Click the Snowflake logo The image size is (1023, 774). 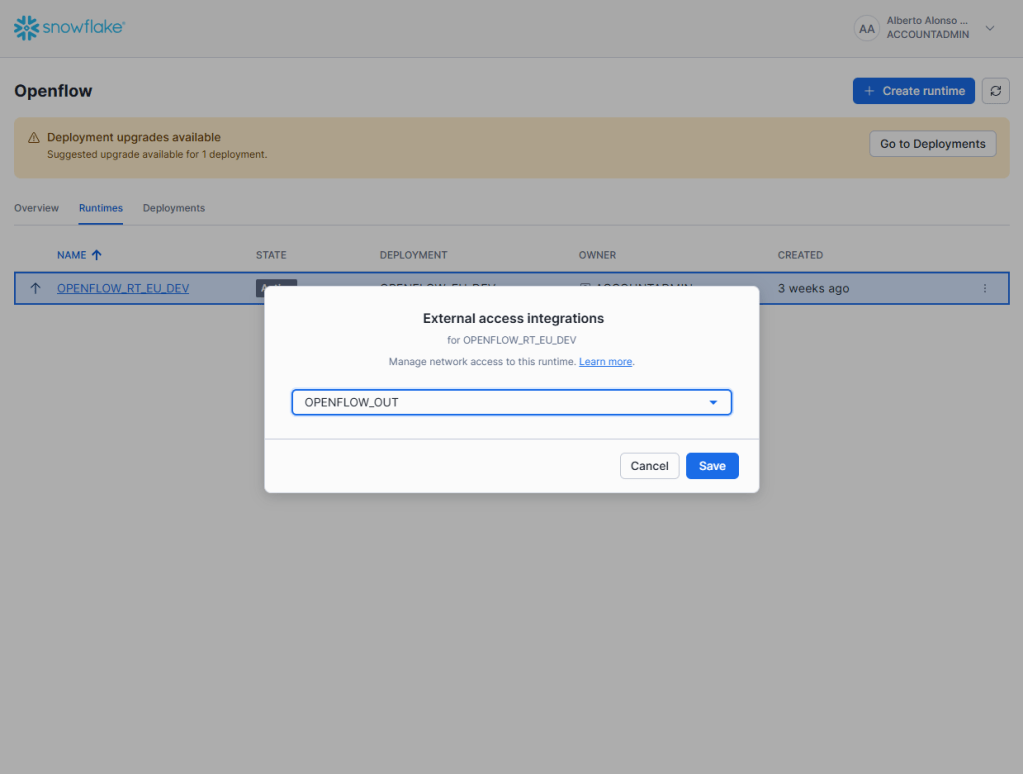(x=69, y=28)
